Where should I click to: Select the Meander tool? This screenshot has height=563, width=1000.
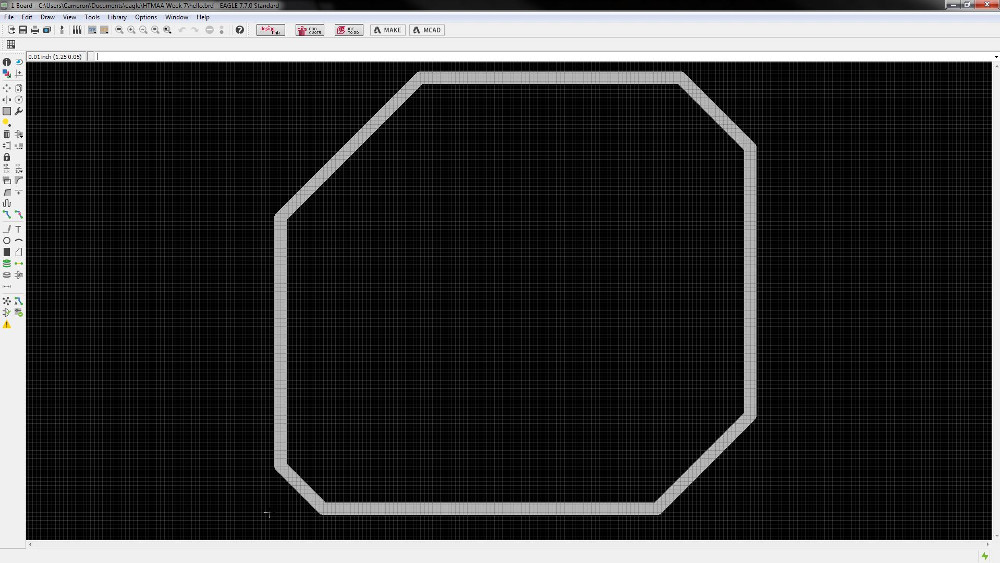[x=7, y=203]
